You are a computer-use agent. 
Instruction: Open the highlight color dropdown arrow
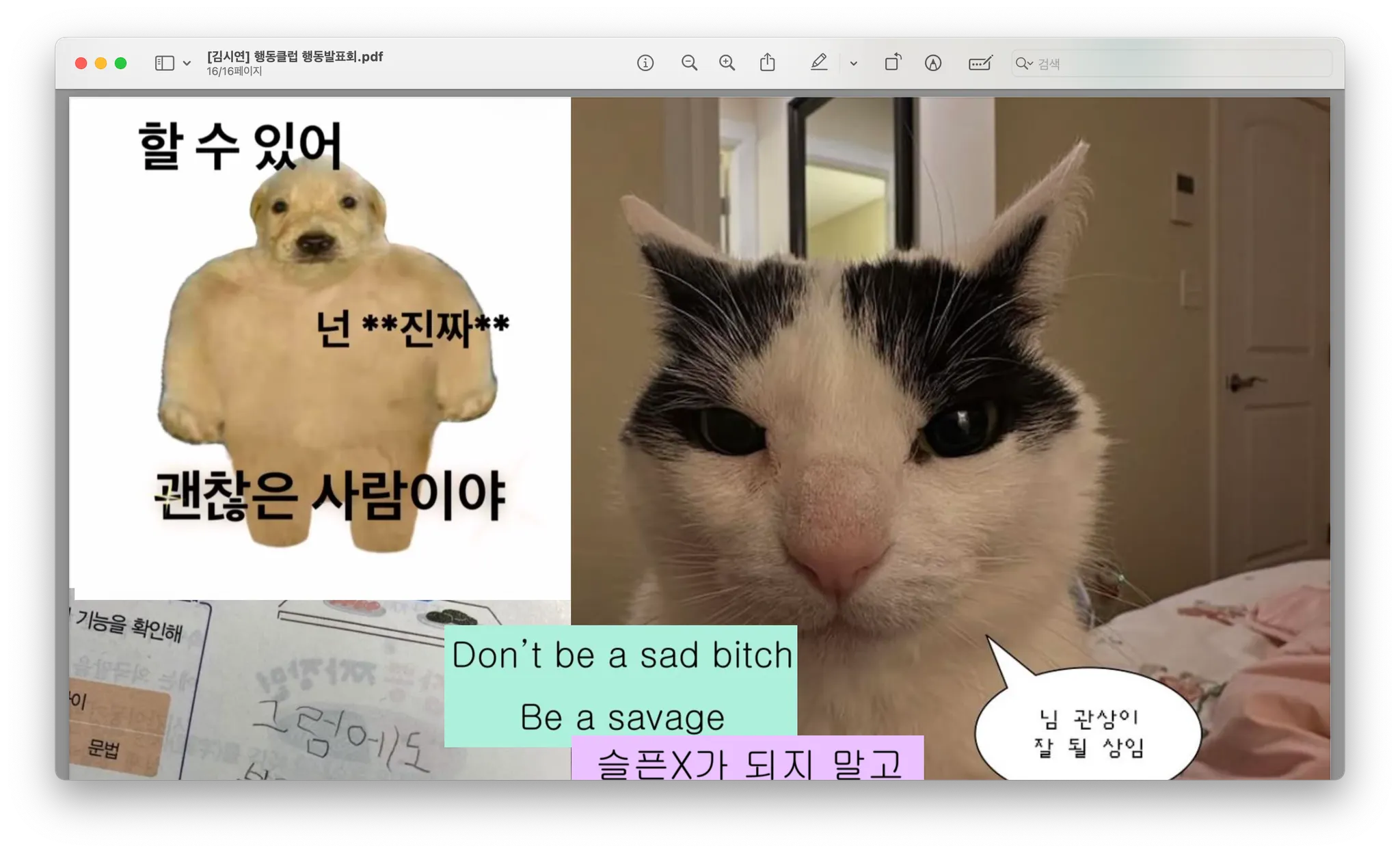click(x=853, y=64)
